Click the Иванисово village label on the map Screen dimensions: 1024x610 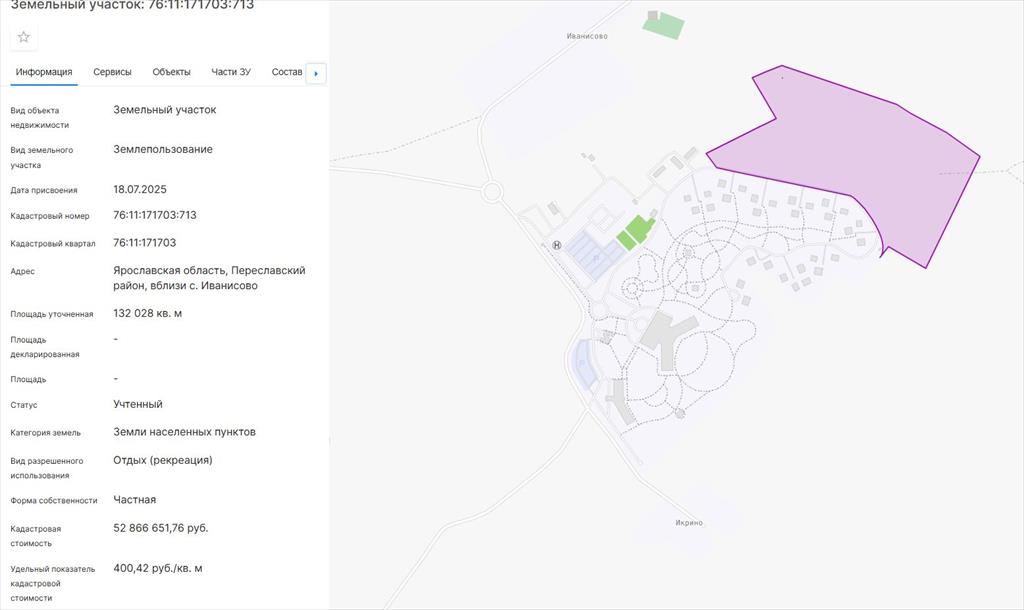click(x=587, y=36)
